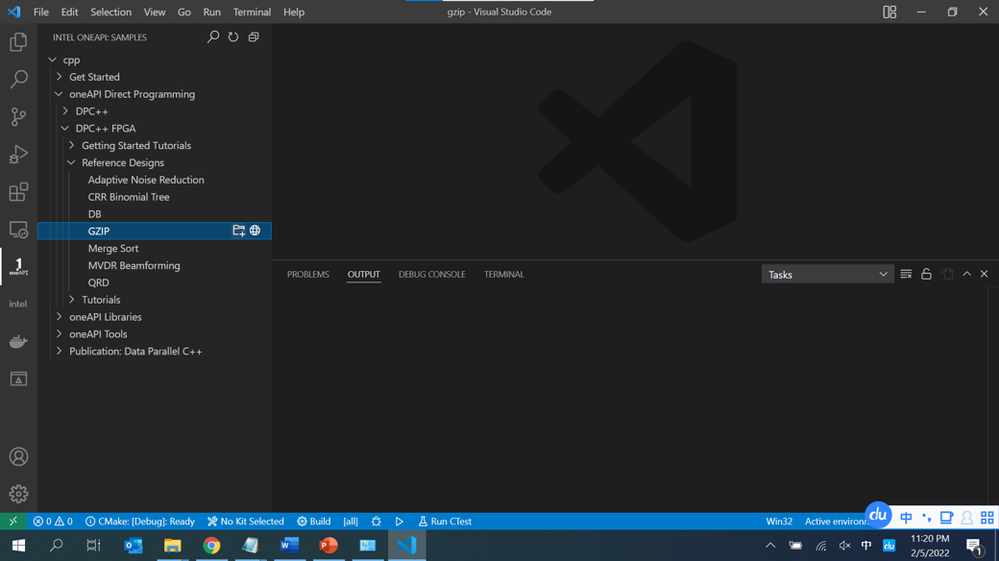Expand the Tutorials node

click(x=71, y=300)
